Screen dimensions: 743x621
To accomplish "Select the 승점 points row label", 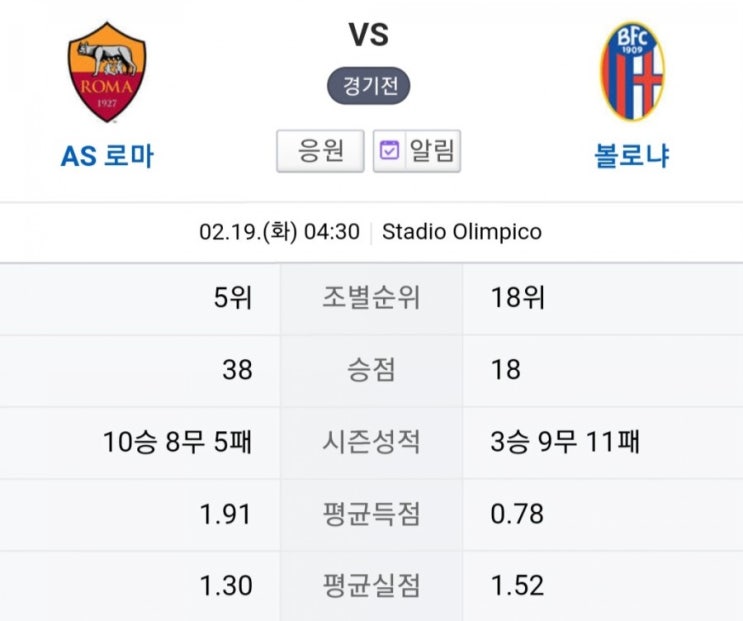I will click(x=371, y=370).
